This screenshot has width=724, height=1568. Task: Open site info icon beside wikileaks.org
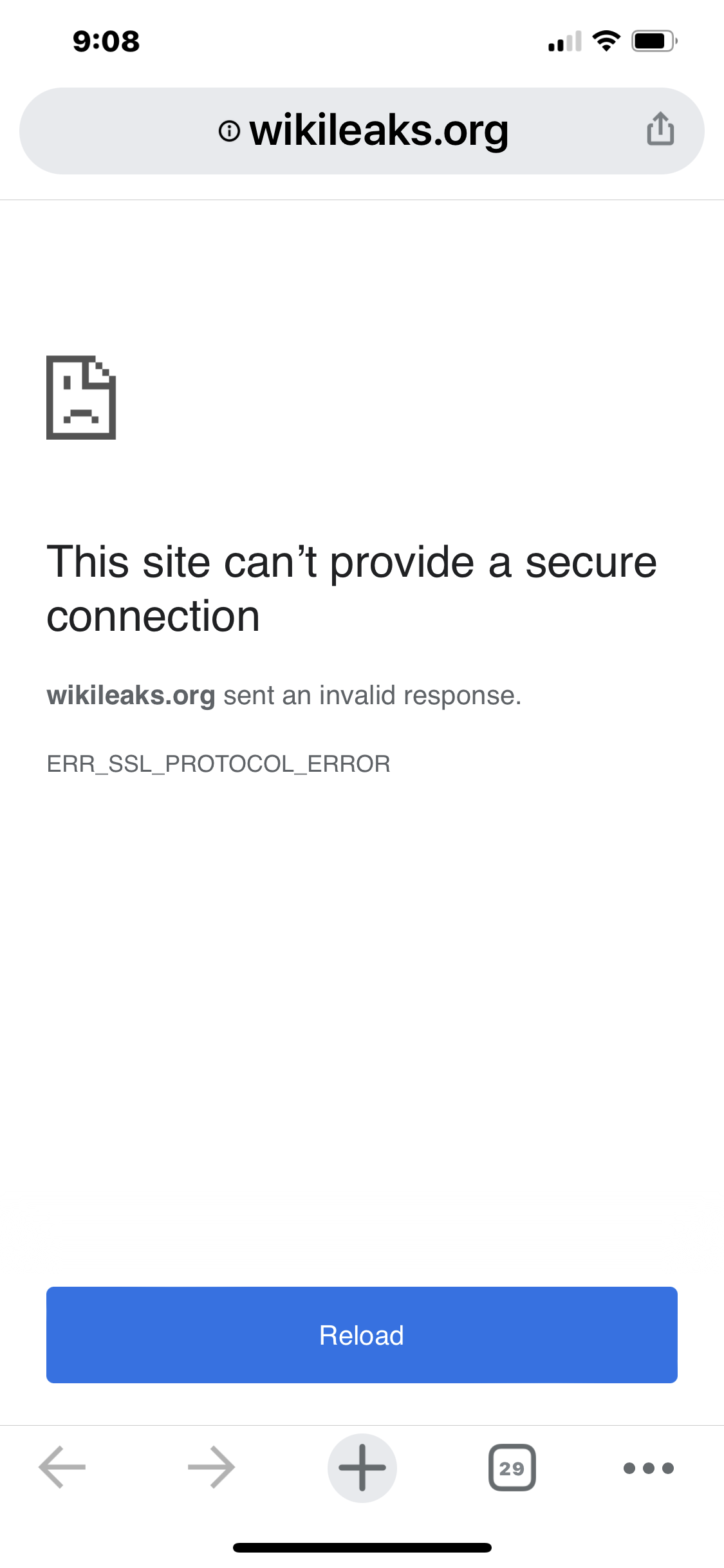click(230, 131)
